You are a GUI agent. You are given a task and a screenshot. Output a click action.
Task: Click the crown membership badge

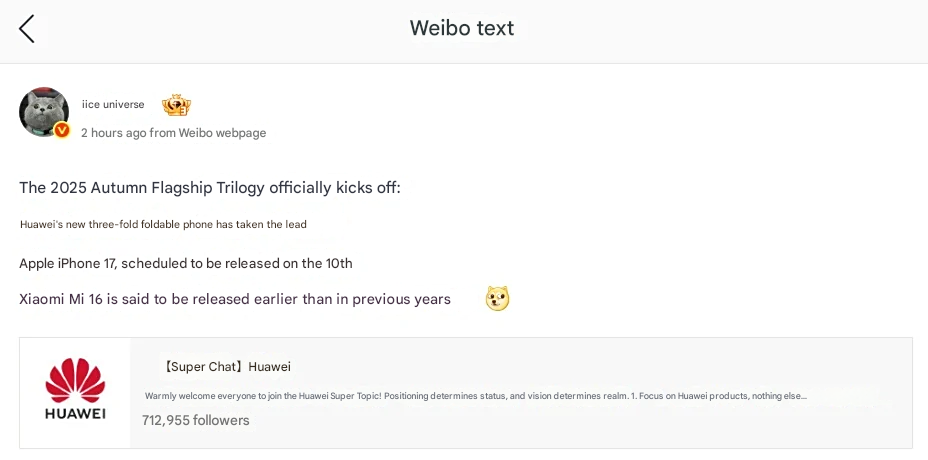[176, 105]
